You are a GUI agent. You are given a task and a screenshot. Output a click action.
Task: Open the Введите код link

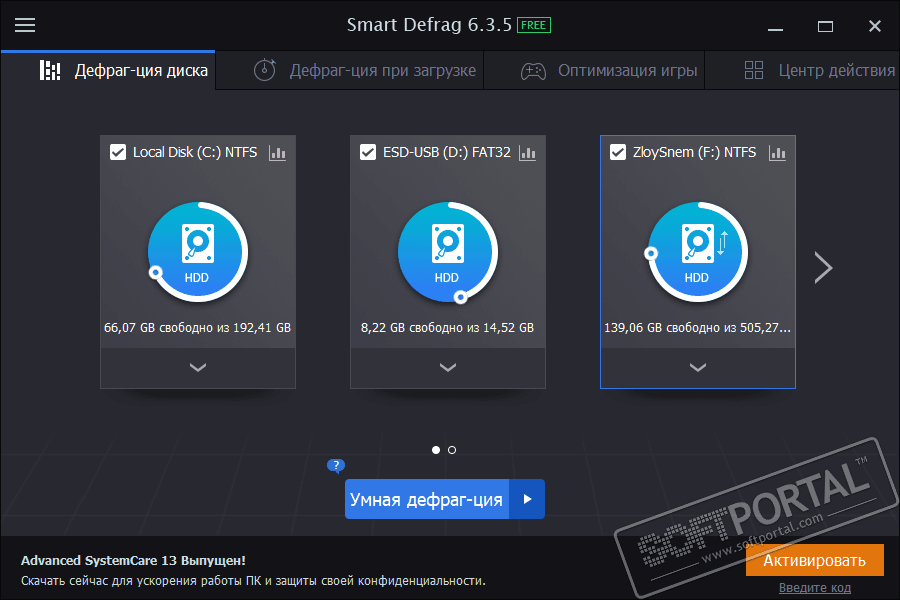[x=814, y=588]
